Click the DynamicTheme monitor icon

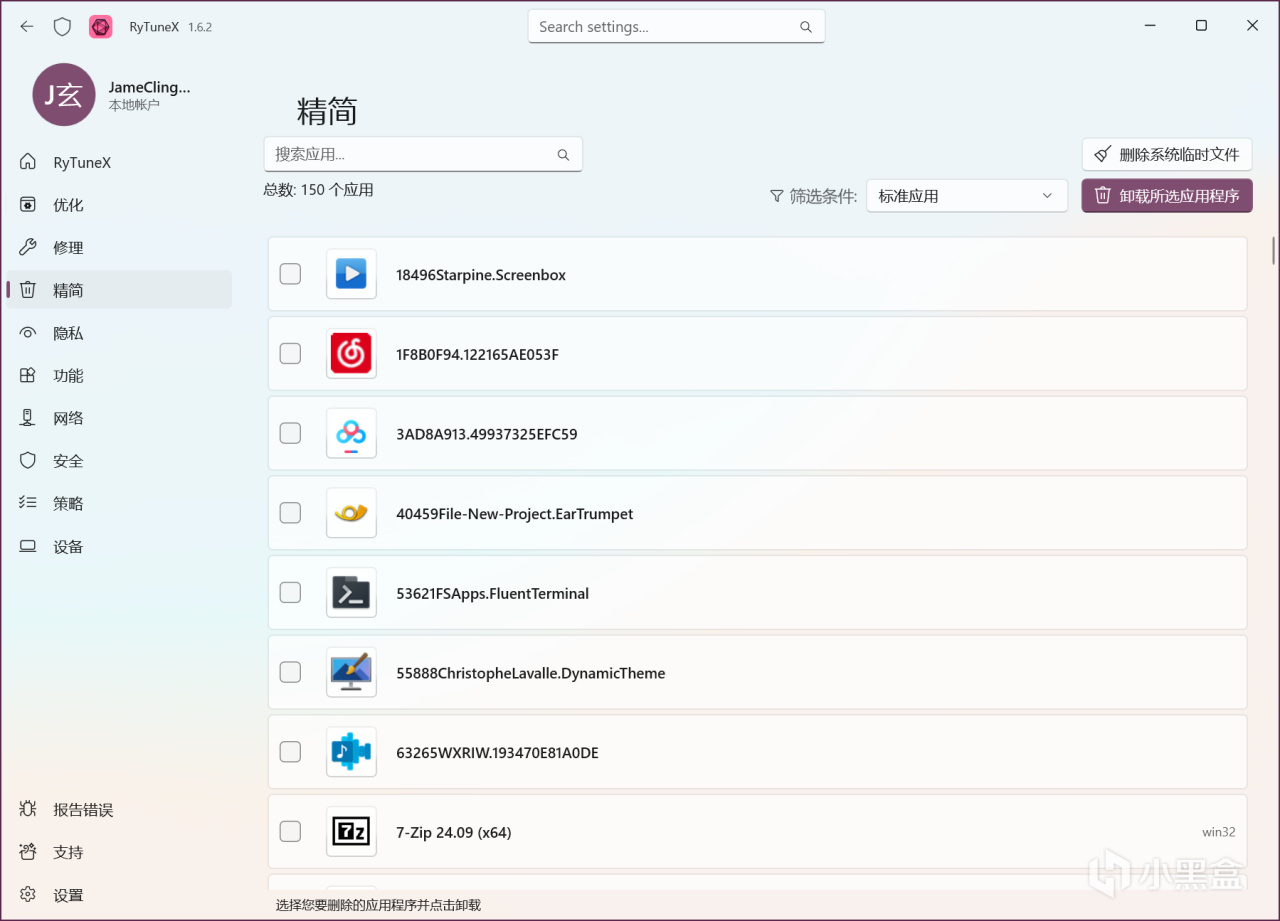tap(351, 672)
